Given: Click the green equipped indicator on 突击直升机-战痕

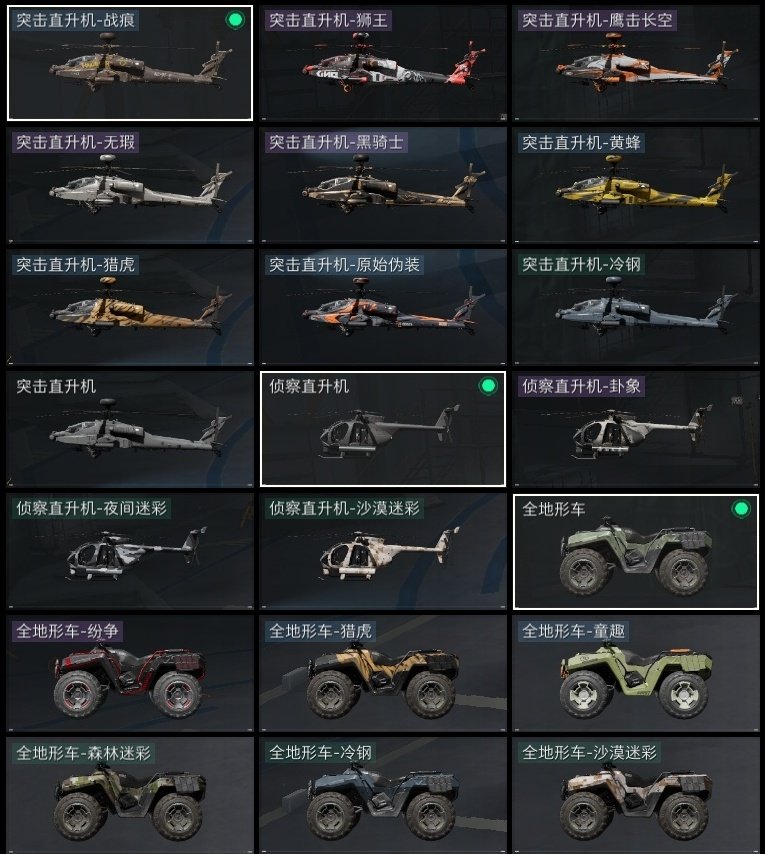Looking at the screenshot, I should click(235, 20).
